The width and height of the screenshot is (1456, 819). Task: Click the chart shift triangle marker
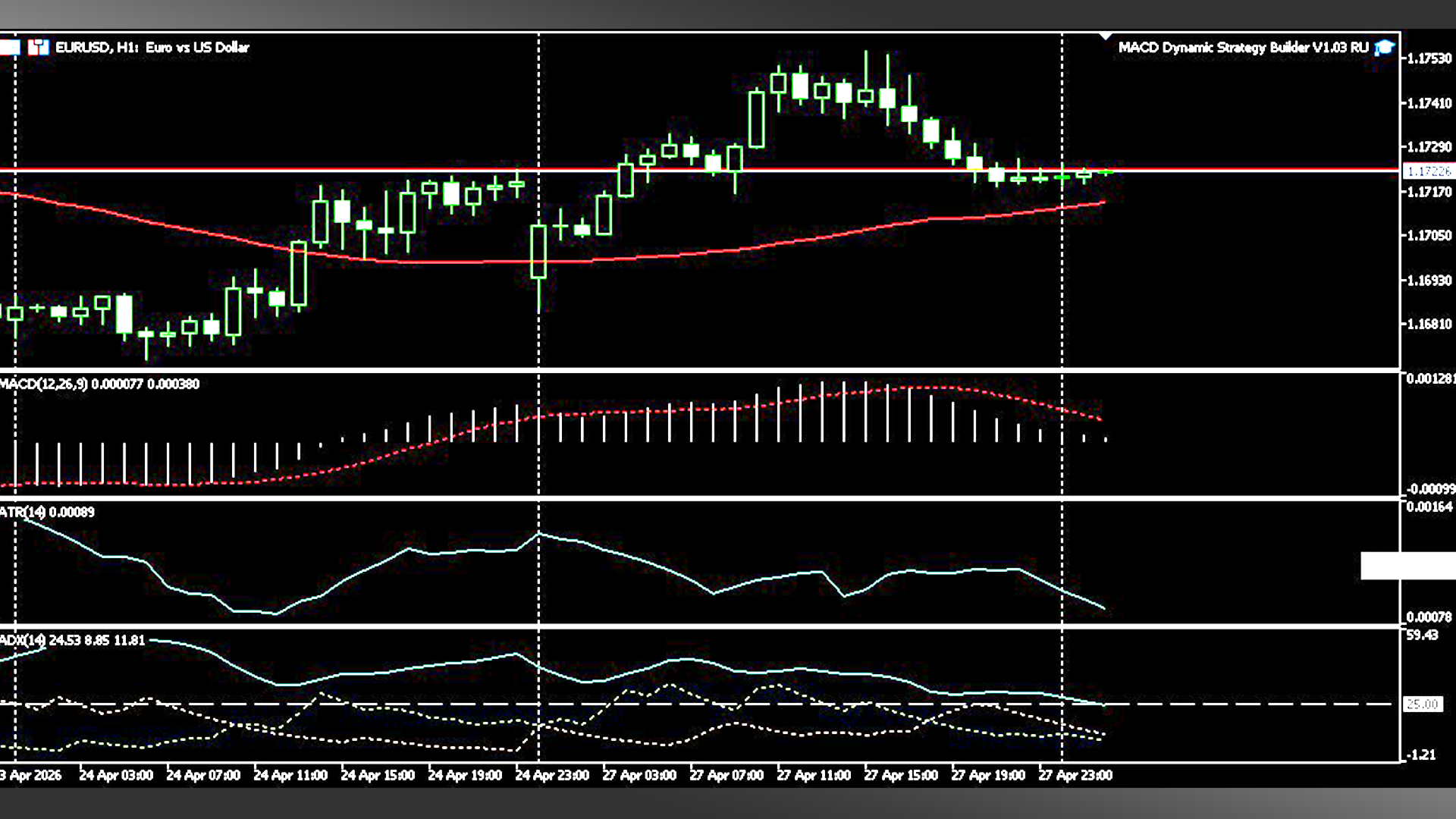click(x=1106, y=36)
